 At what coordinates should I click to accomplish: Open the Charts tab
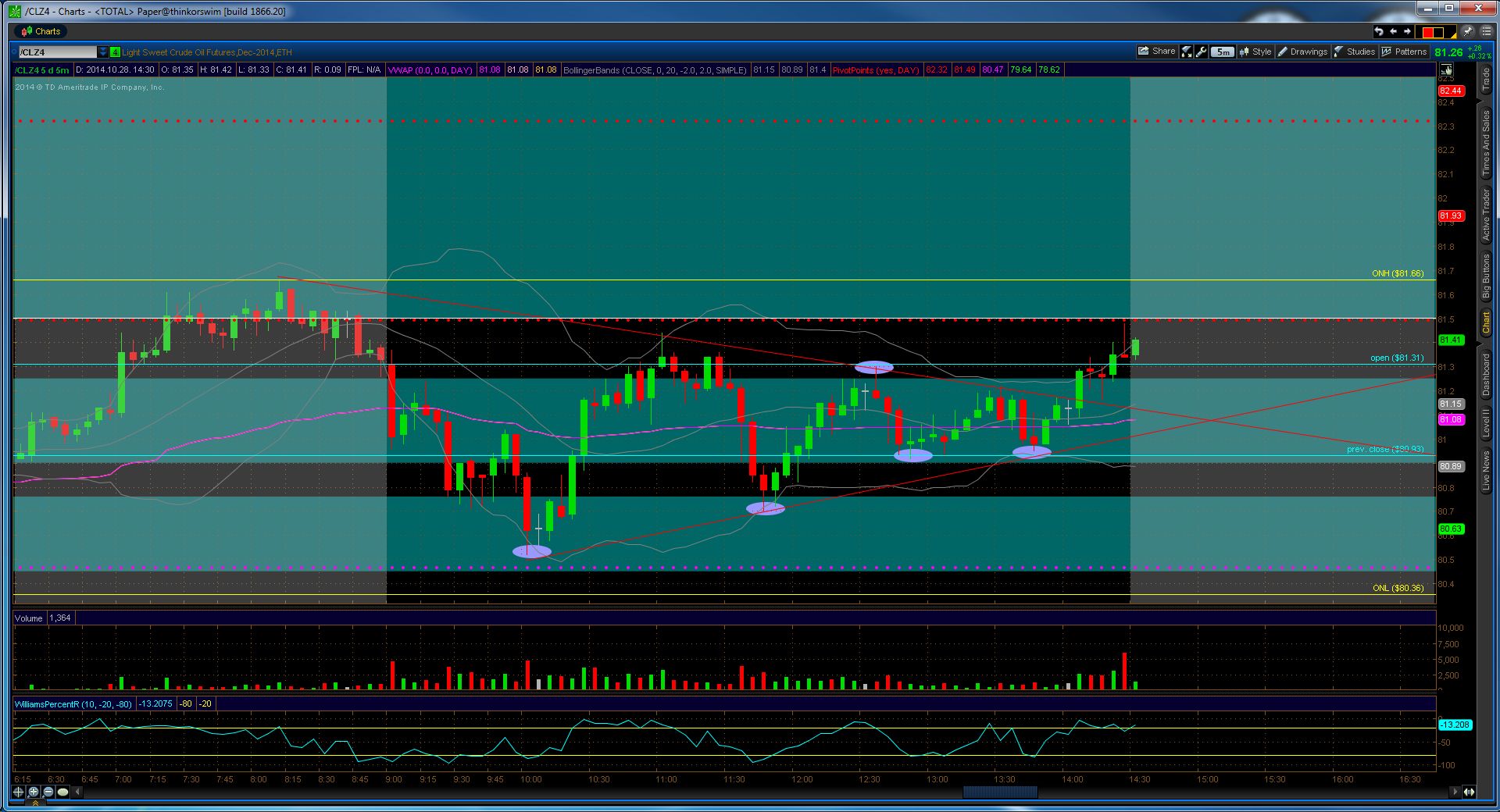[41, 31]
